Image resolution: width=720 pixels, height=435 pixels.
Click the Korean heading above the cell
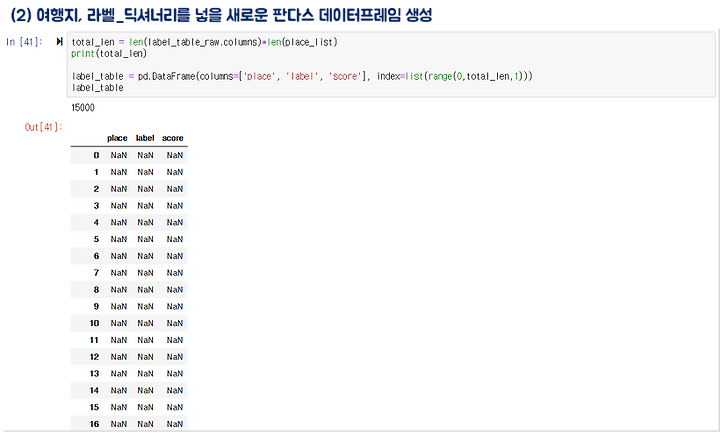(x=221, y=15)
